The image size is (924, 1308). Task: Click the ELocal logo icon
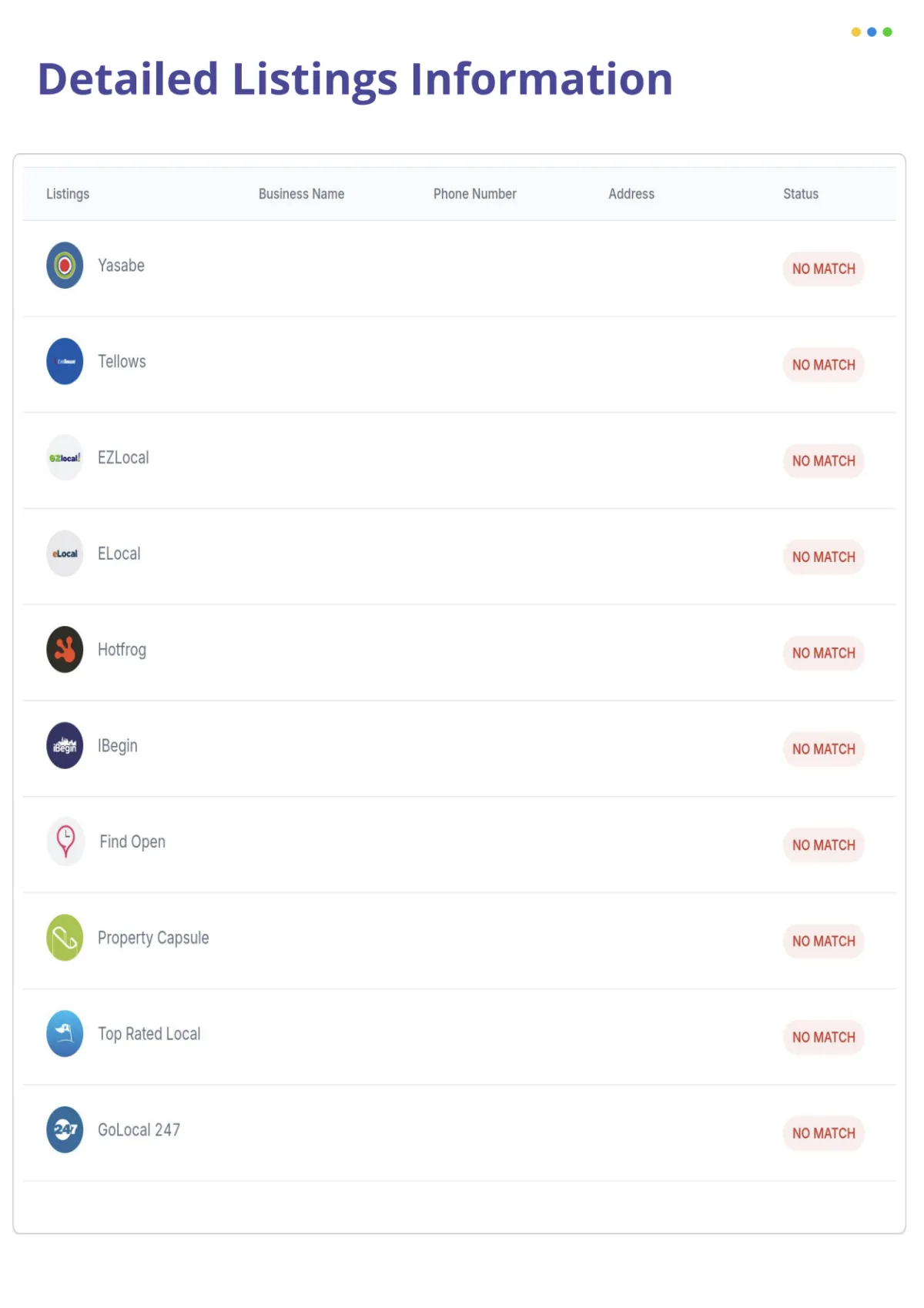65,554
